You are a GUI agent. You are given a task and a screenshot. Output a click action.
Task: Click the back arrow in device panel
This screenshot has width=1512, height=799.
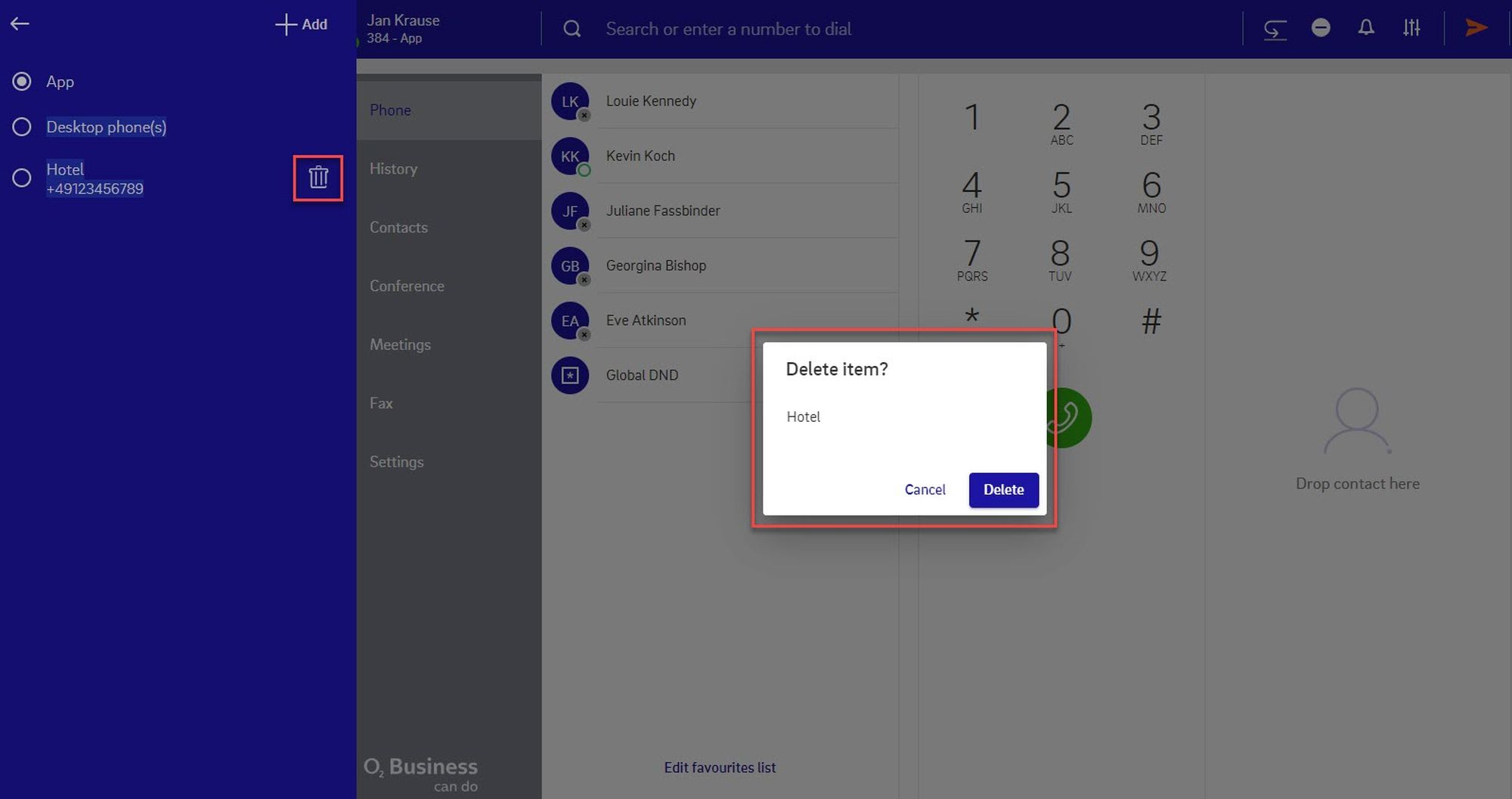20,24
